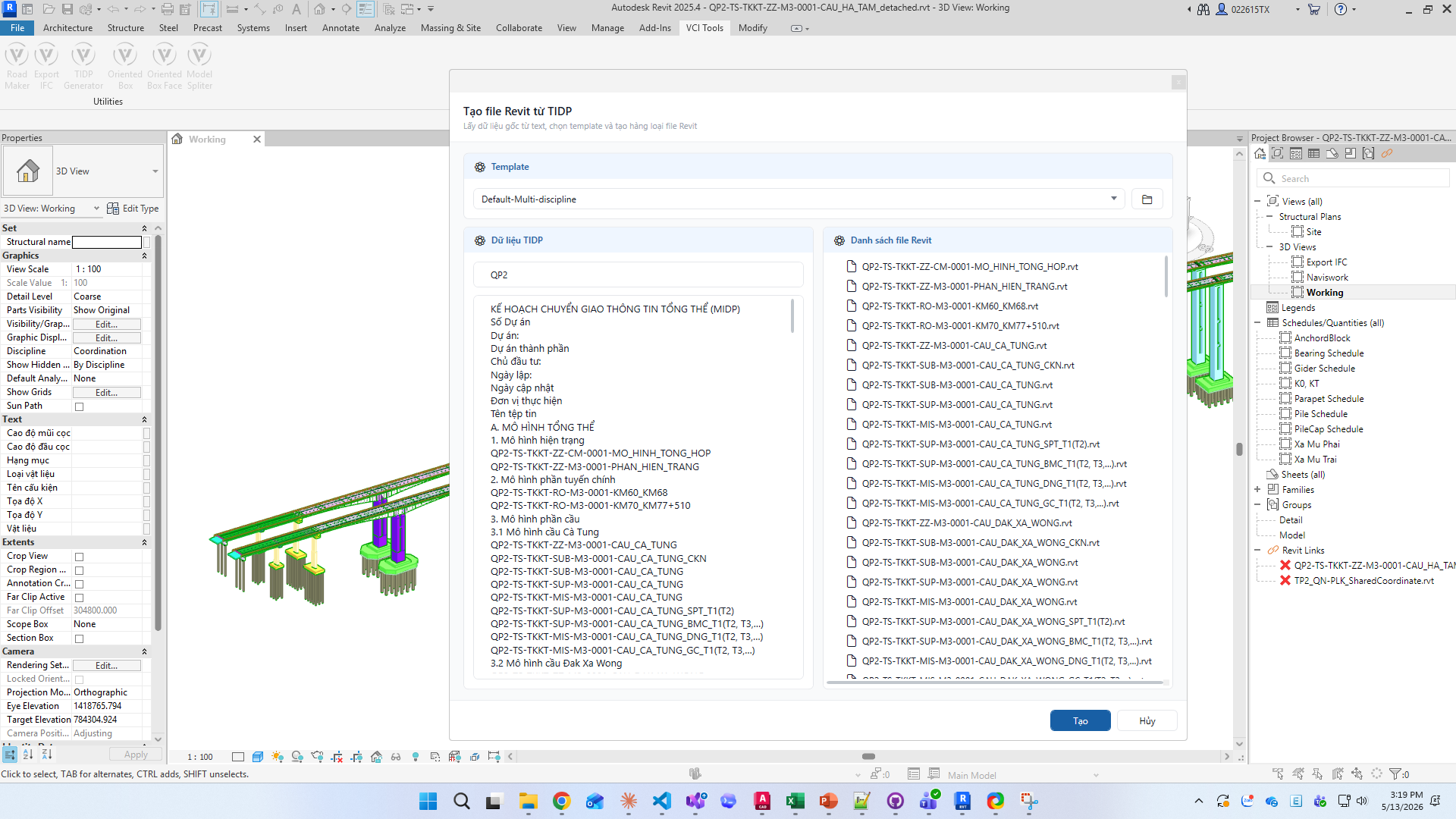
Task: Switch to the Architecture ribbon tab
Action: click(x=67, y=28)
